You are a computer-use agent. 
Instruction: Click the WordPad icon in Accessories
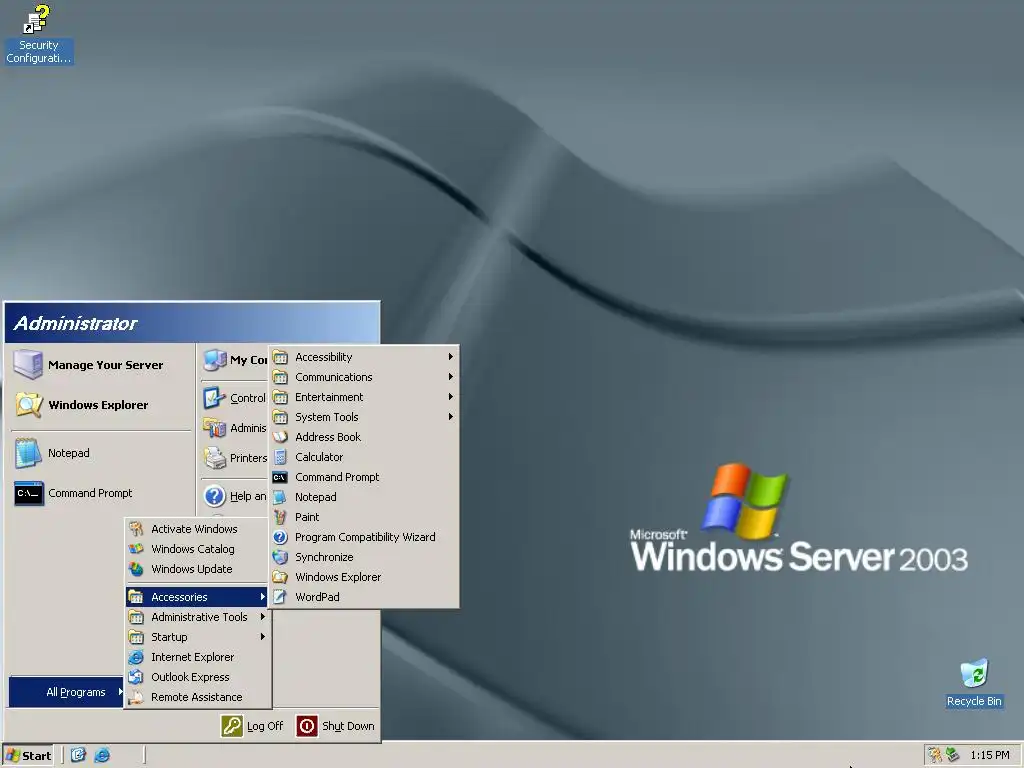click(280, 597)
